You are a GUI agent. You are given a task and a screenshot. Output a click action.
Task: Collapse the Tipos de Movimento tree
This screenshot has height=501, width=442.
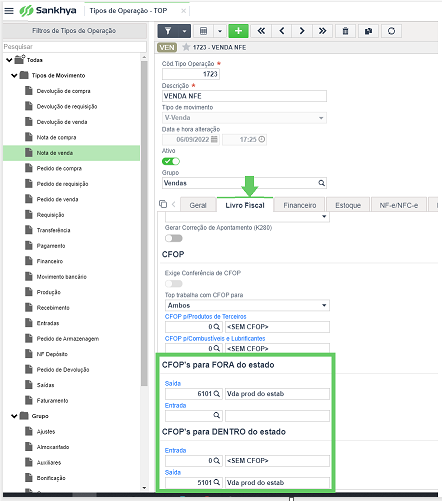click(x=14, y=76)
